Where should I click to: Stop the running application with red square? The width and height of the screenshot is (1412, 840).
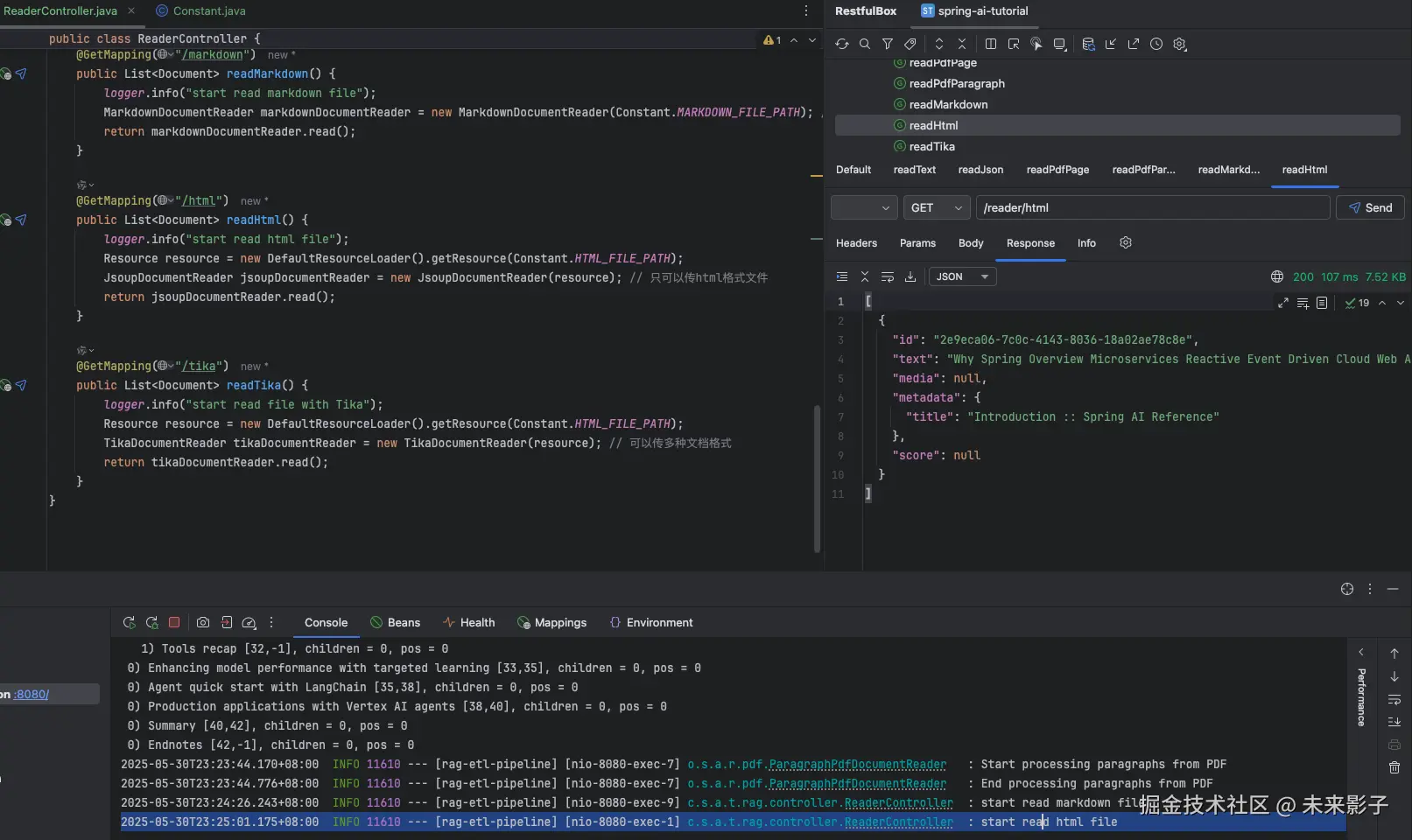174,622
